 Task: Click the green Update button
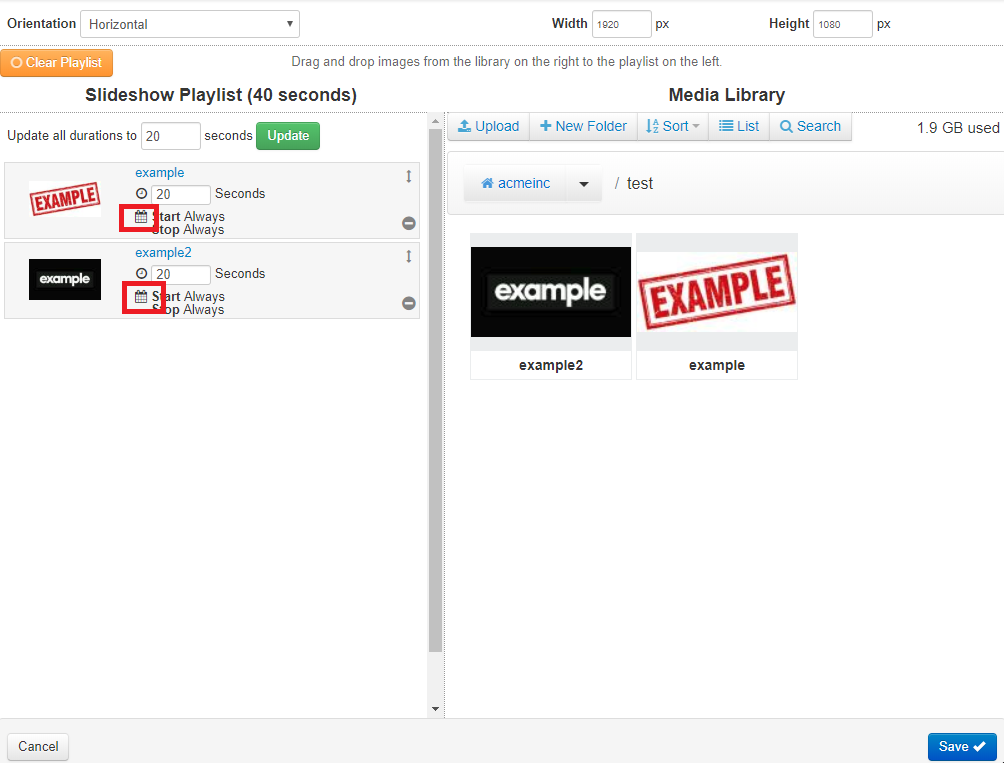[288, 136]
